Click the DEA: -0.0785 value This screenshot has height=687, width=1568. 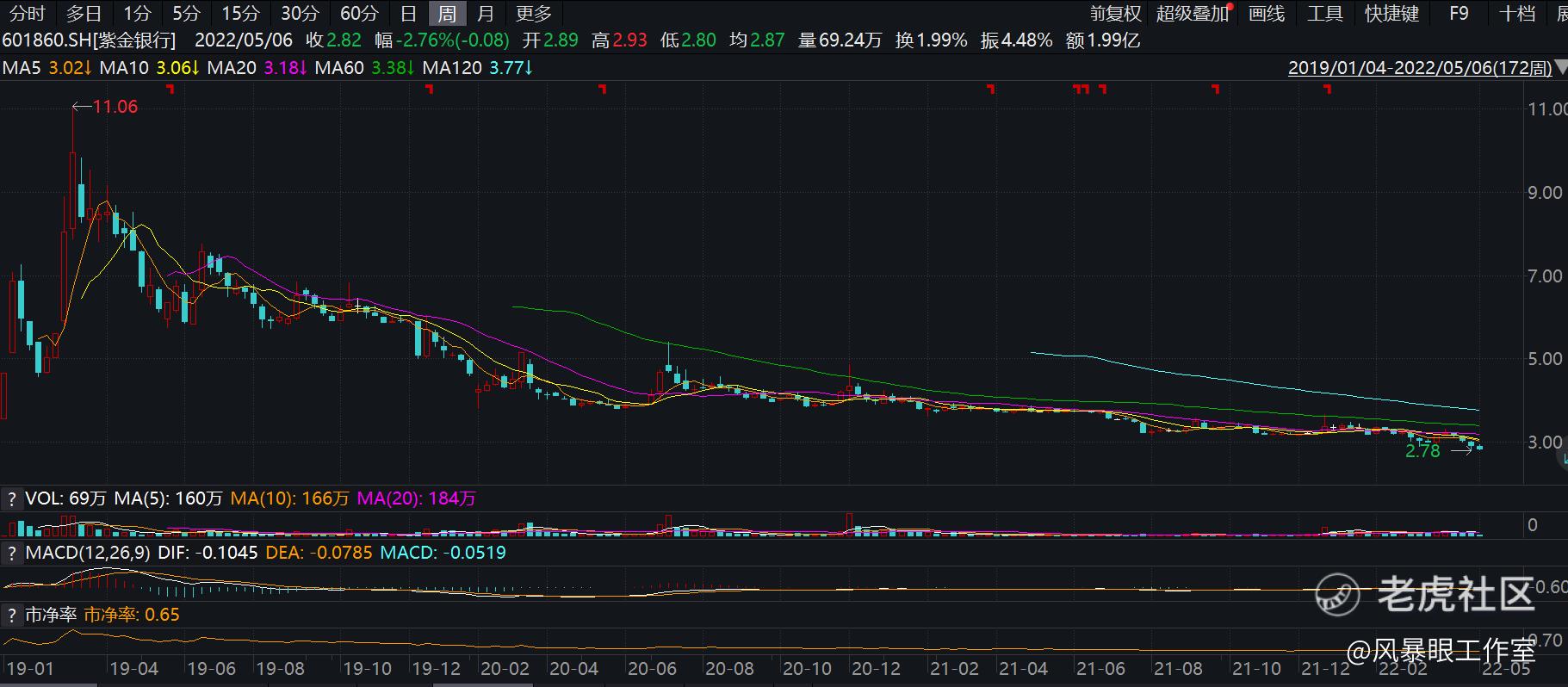click(x=319, y=553)
